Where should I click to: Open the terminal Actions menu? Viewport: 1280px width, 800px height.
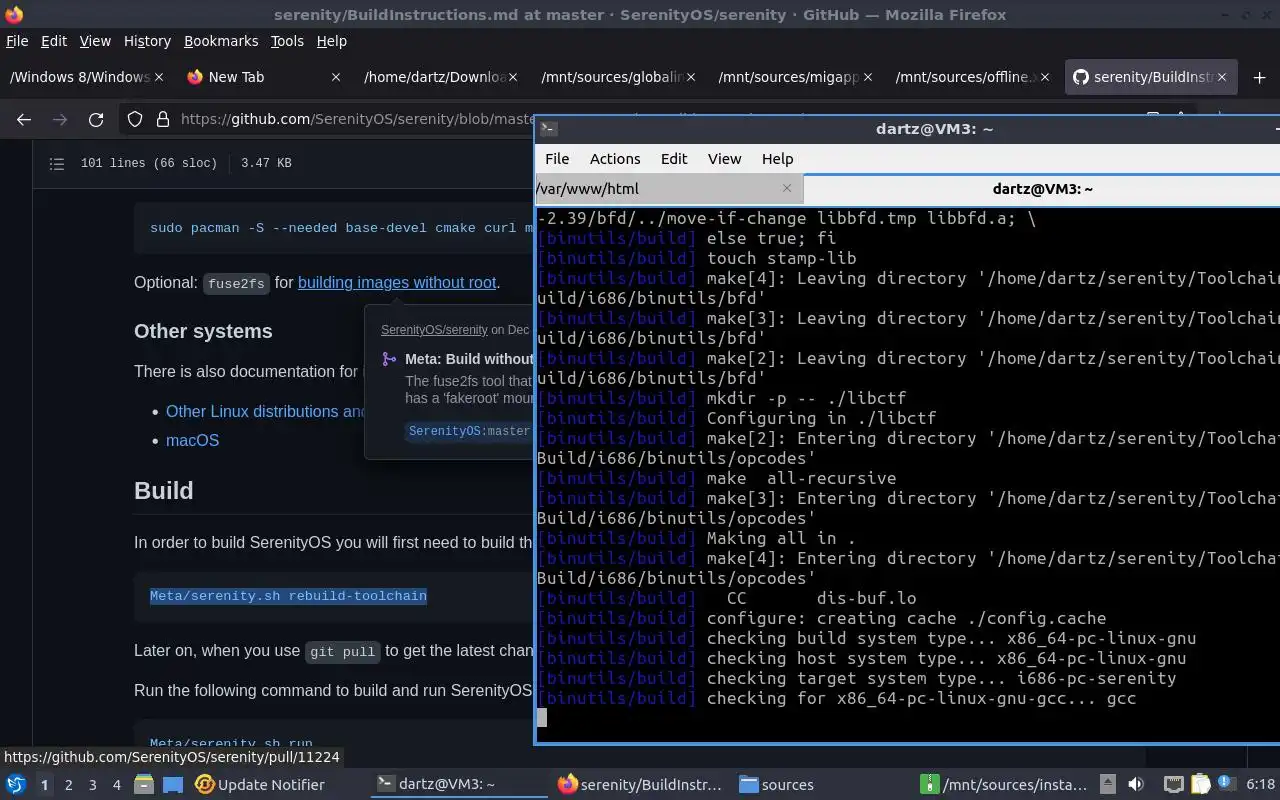pyautogui.click(x=615, y=158)
